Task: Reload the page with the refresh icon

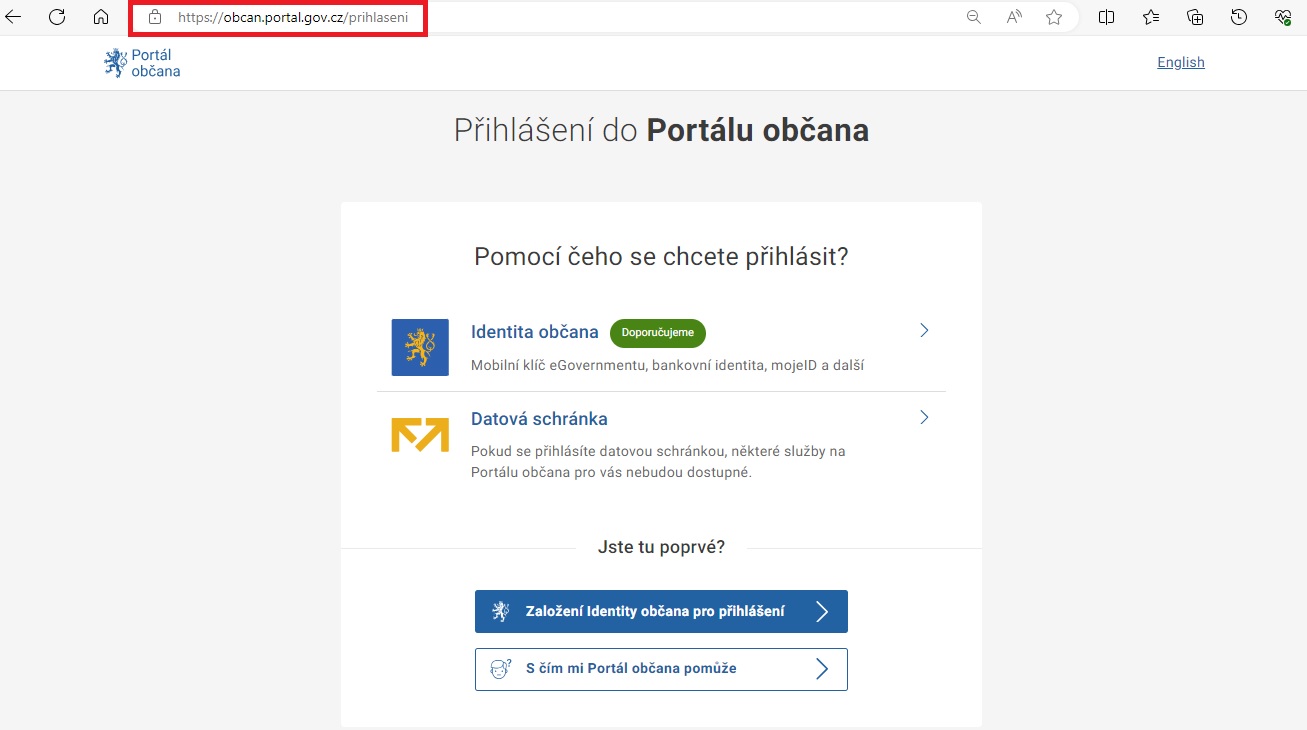Action: click(x=57, y=17)
